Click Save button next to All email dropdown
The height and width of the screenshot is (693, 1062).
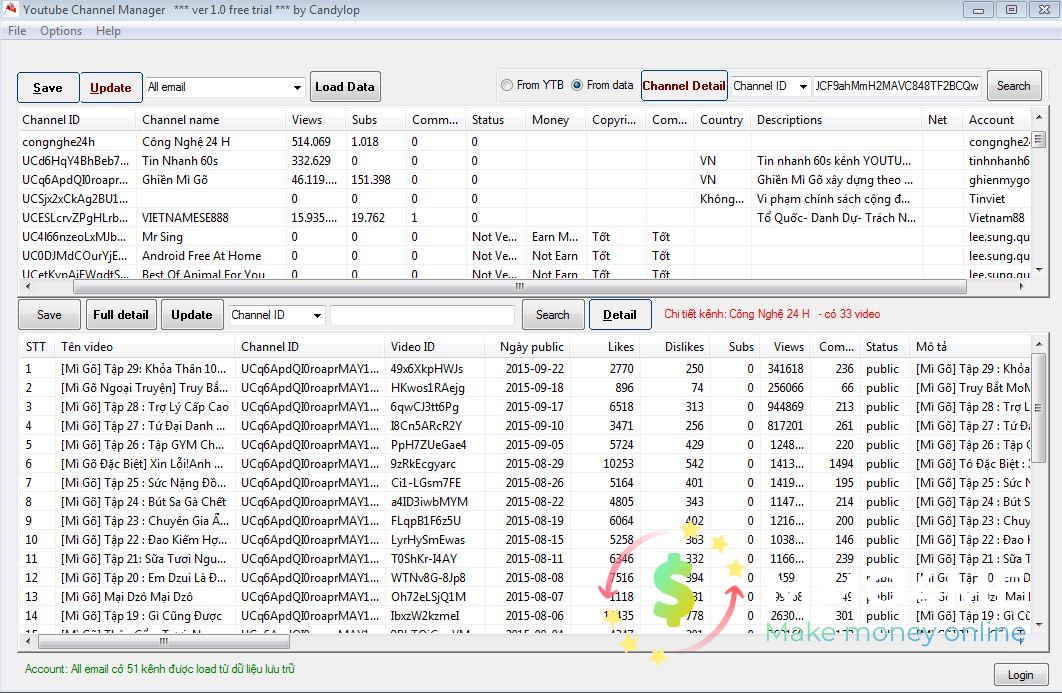(48, 87)
